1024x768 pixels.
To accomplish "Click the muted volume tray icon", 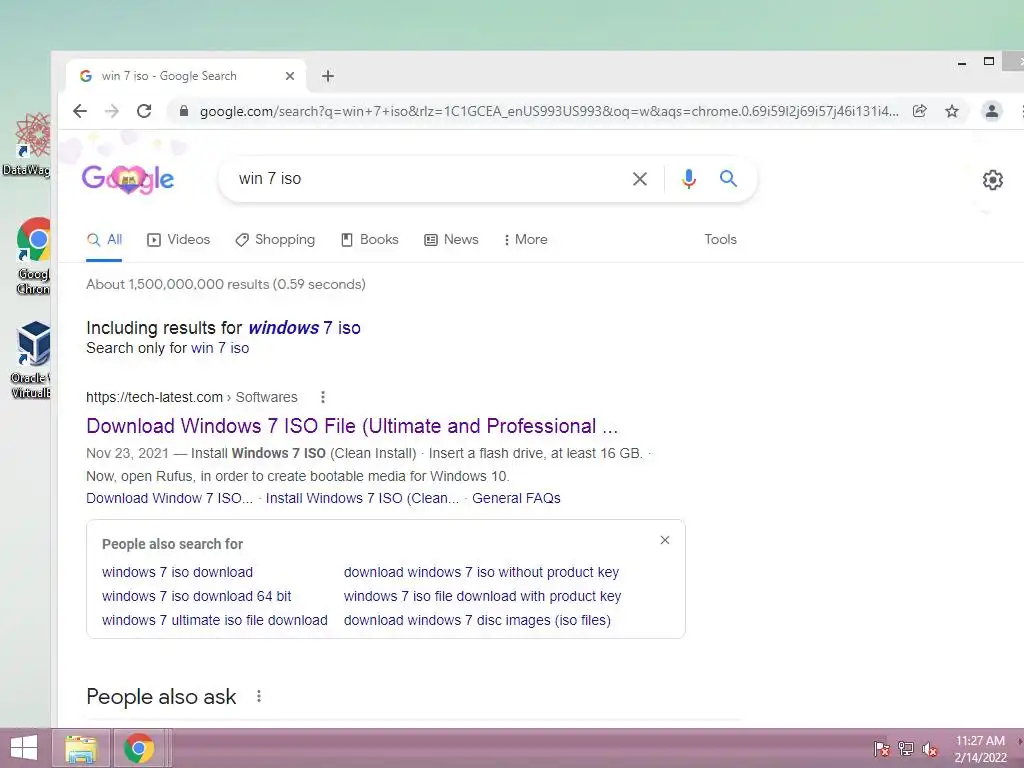I will [x=929, y=748].
